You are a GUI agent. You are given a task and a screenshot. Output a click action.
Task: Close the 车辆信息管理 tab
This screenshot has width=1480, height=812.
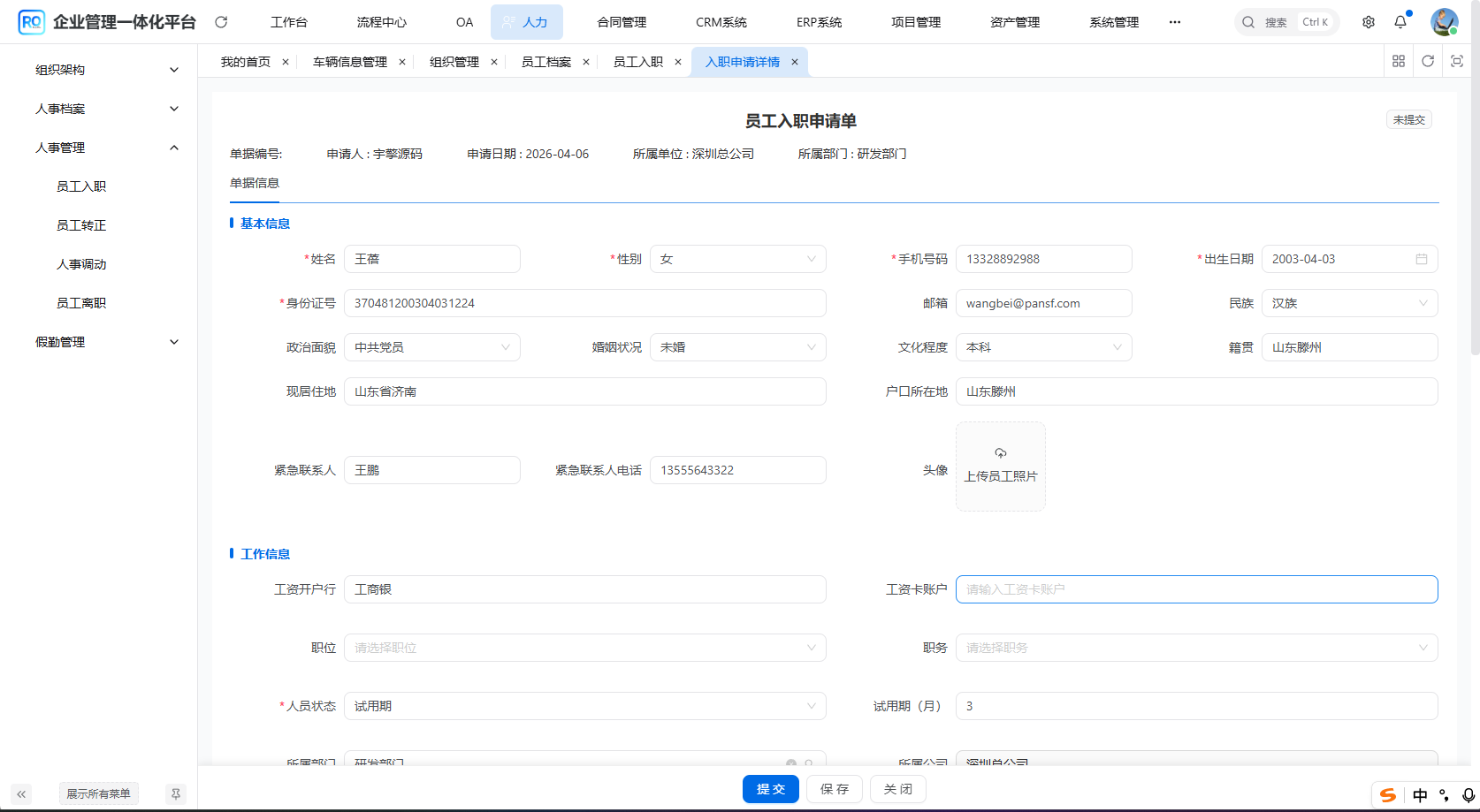coord(402,62)
